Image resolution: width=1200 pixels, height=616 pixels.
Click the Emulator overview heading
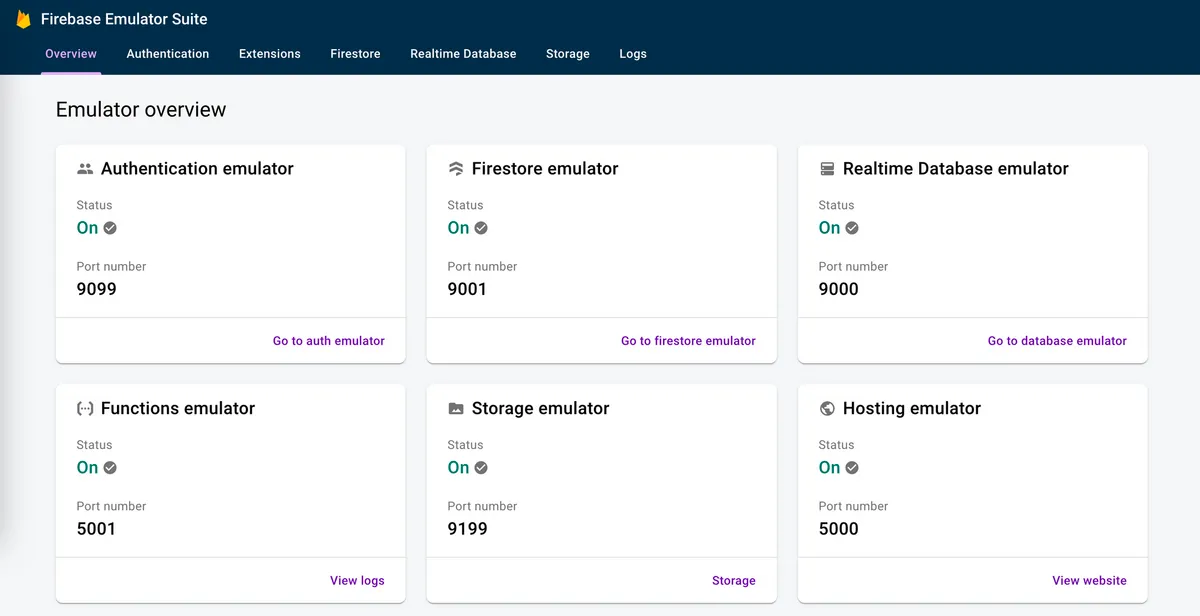tap(141, 110)
